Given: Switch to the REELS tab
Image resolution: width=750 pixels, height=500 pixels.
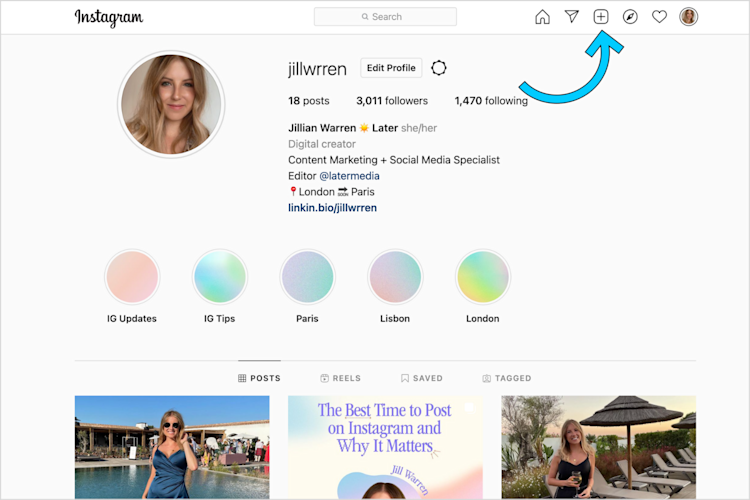Looking at the screenshot, I should click(x=341, y=378).
